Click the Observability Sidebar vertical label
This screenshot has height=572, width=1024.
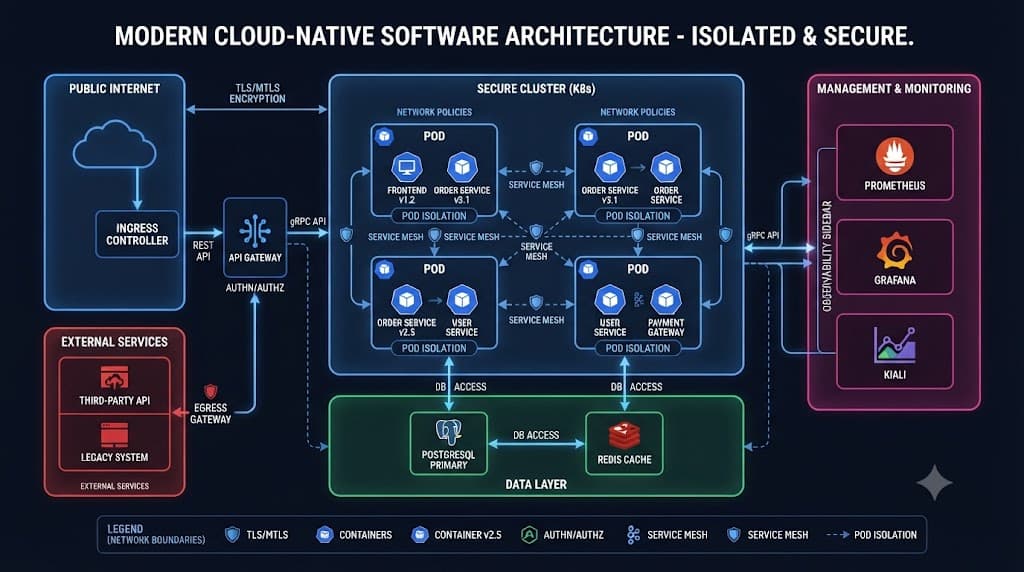827,256
